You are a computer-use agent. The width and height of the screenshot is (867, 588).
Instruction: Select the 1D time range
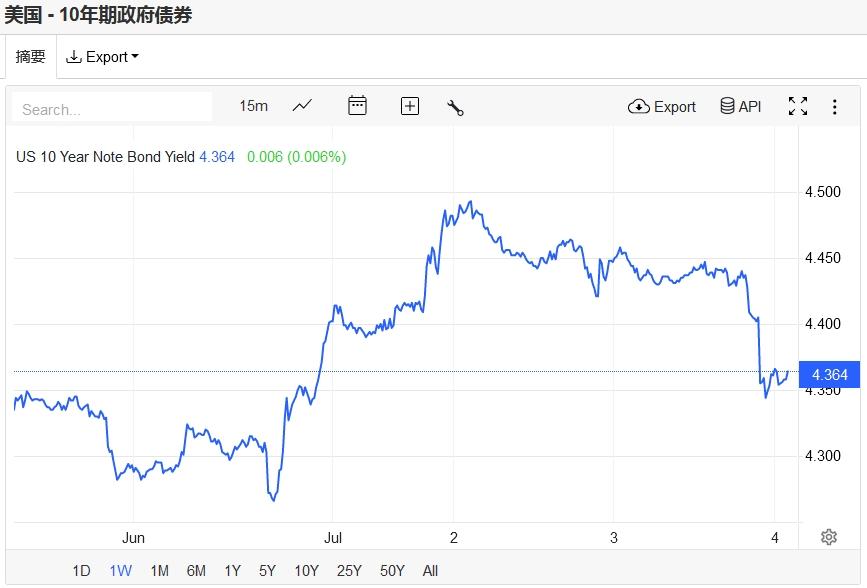click(x=81, y=571)
